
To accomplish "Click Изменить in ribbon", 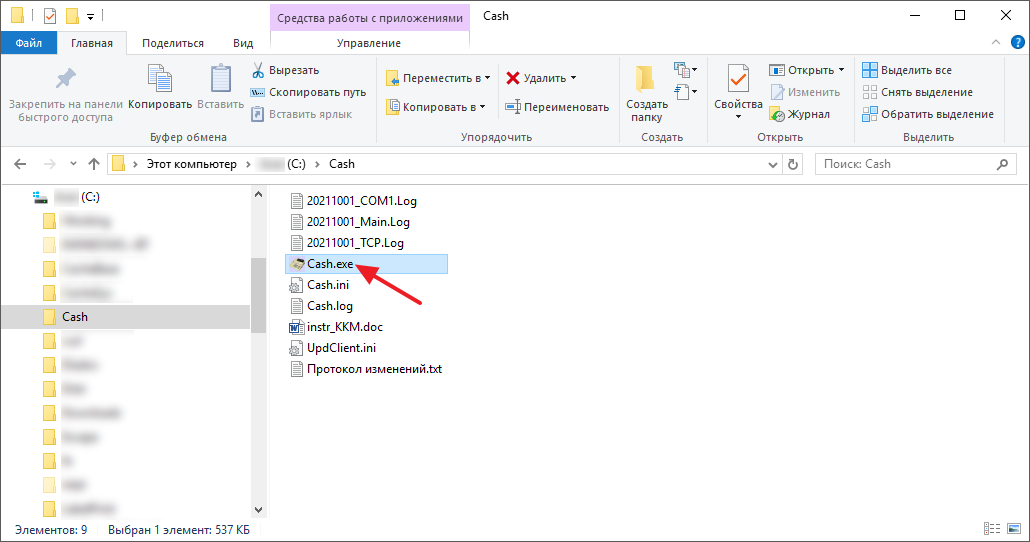I will pos(805,92).
